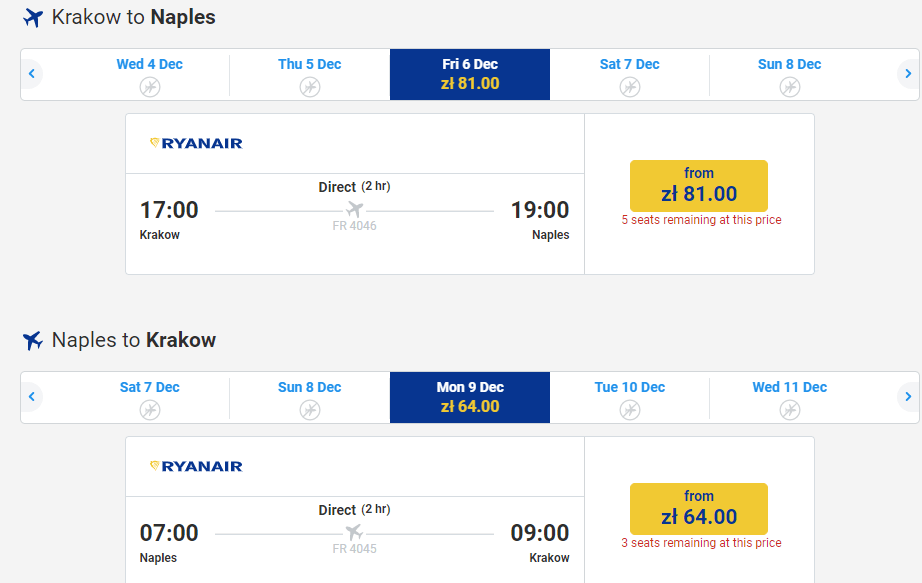Viewport: 922px width, 583px height.
Task: Show later dates for the Krakow to Naples flight
Action: coord(907,74)
